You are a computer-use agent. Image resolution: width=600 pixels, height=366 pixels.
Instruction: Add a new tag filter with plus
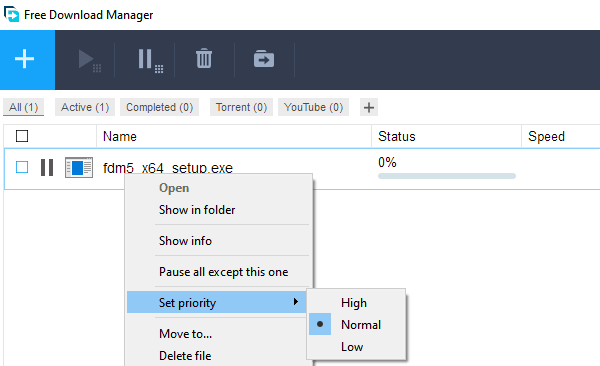[x=369, y=108]
